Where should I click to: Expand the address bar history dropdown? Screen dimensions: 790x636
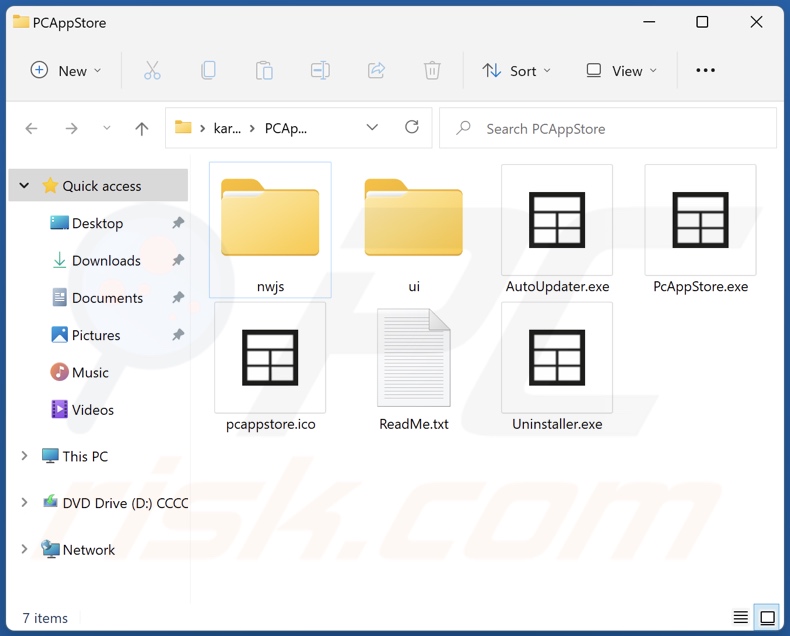click(x=372, y=127)
